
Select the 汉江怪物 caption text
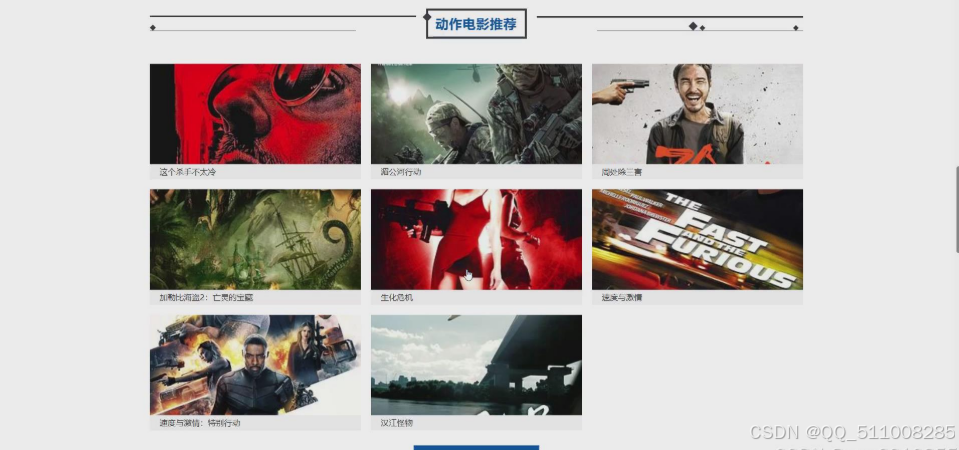[397, 423]
